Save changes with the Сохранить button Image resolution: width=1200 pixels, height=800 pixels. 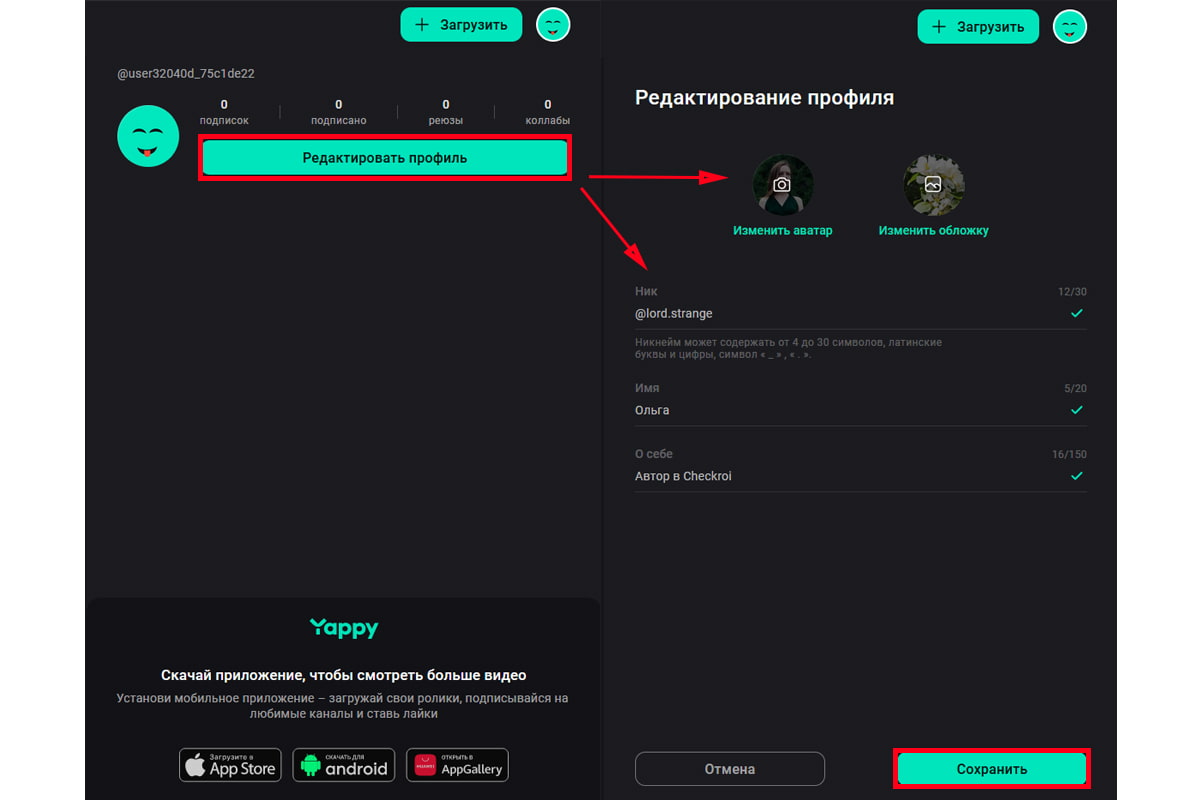[991, 769]
